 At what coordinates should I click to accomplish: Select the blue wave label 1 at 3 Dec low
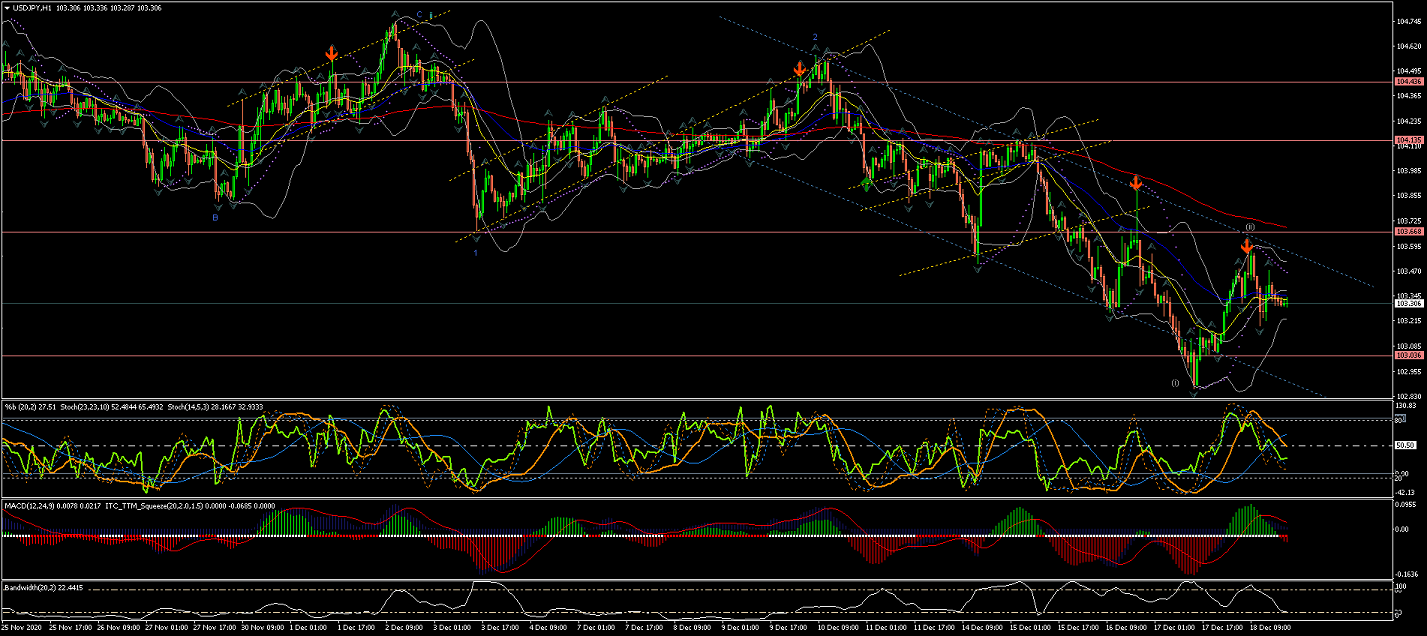point(476,253)
